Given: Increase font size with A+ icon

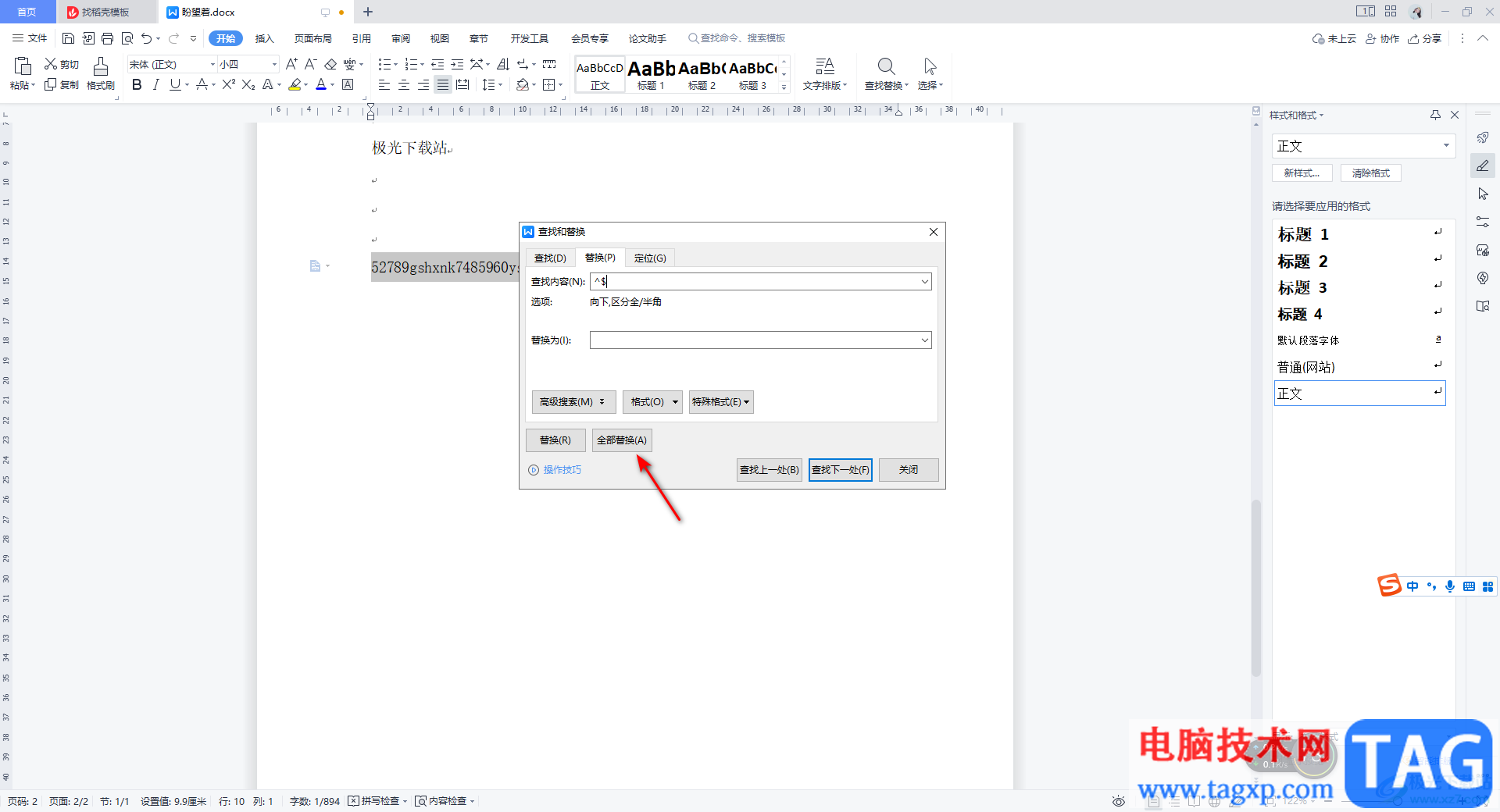Looking at the screenshot, I should click(x=291, y=64).
